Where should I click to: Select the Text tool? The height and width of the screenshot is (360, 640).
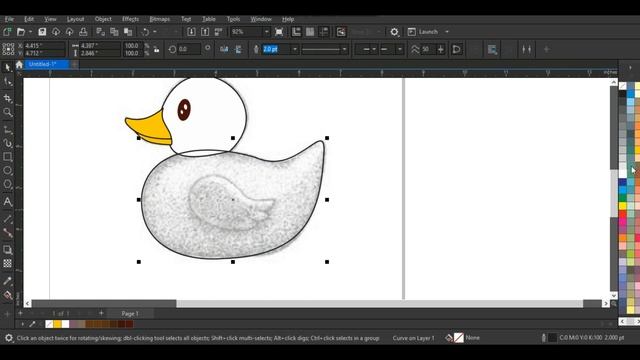tap(7, 202)
